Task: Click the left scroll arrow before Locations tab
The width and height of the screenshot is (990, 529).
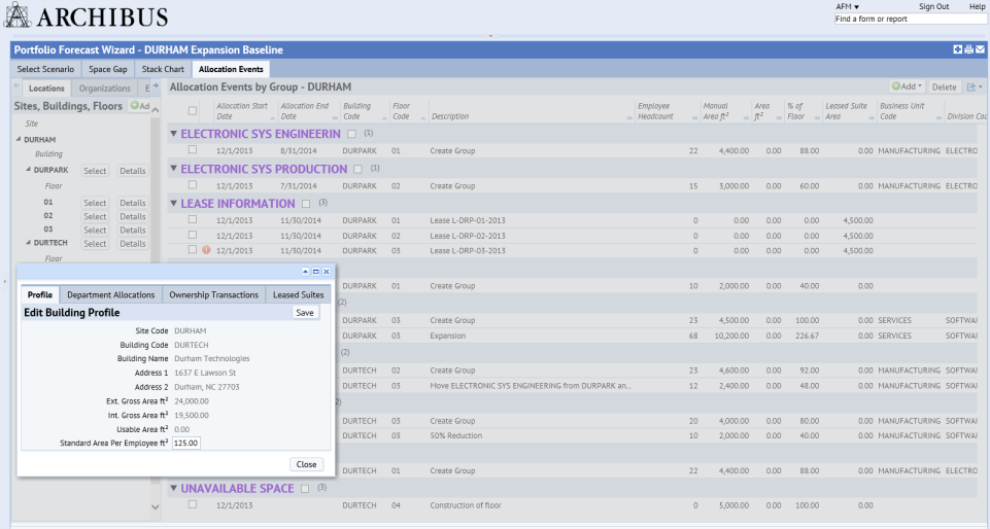Action: point(17,86)
